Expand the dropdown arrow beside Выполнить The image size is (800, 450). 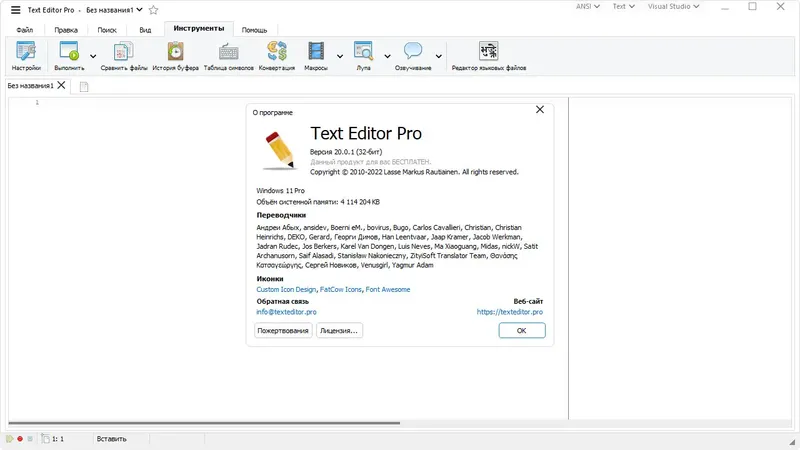pyautogui.click(x=93, y=56)
